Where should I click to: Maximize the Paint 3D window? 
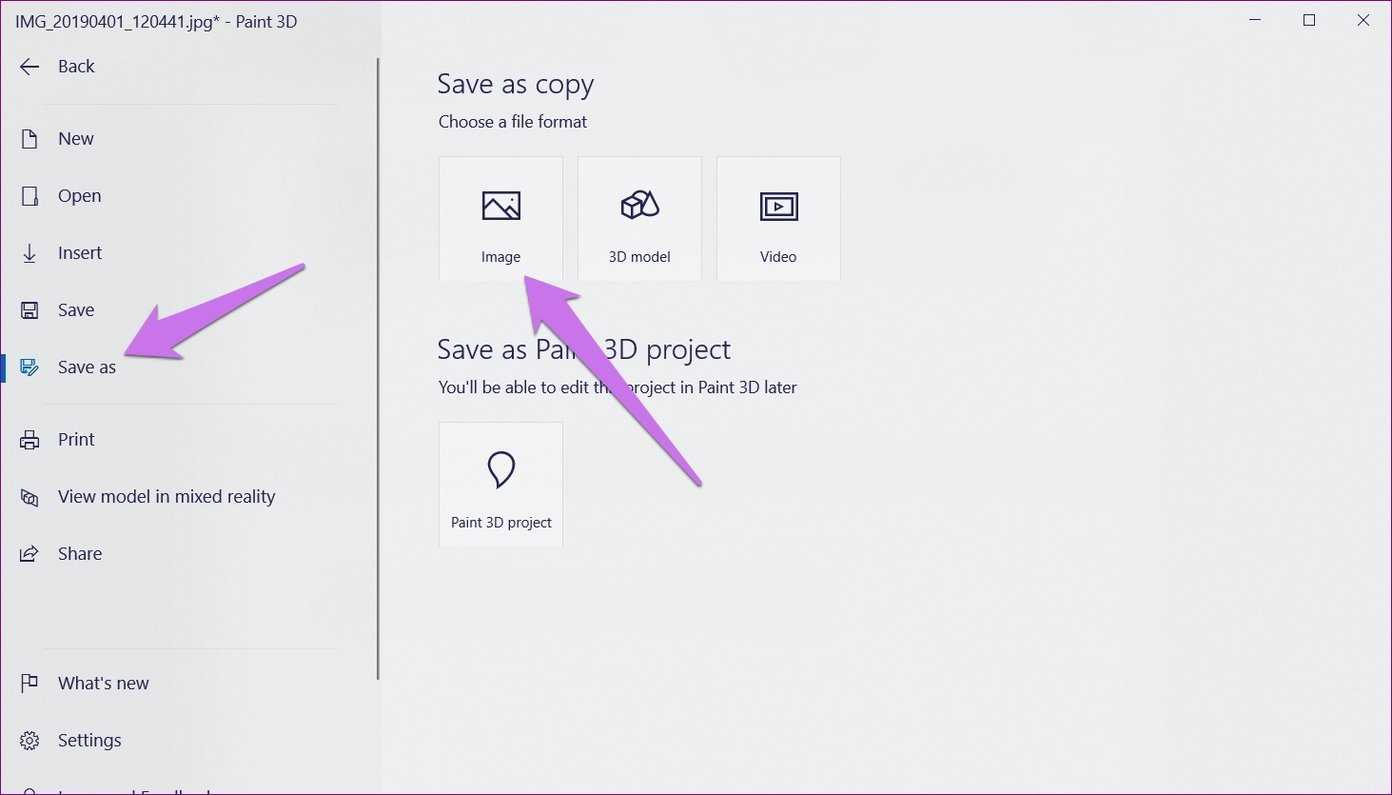pyautogui.click(x=1309, y=20)
